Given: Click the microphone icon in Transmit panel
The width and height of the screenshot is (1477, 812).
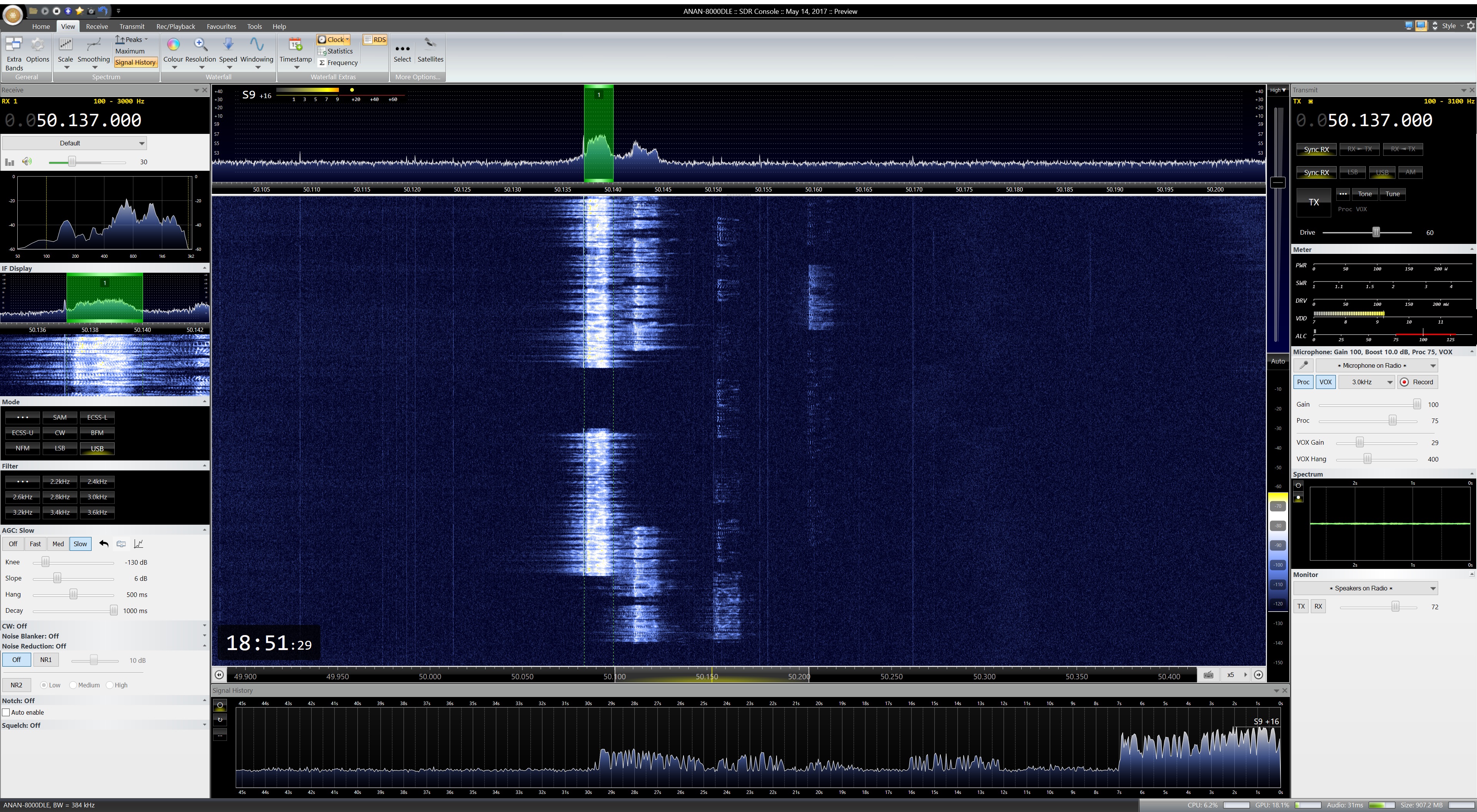Looking at the screenshot, I should (x=1303, y=365).
